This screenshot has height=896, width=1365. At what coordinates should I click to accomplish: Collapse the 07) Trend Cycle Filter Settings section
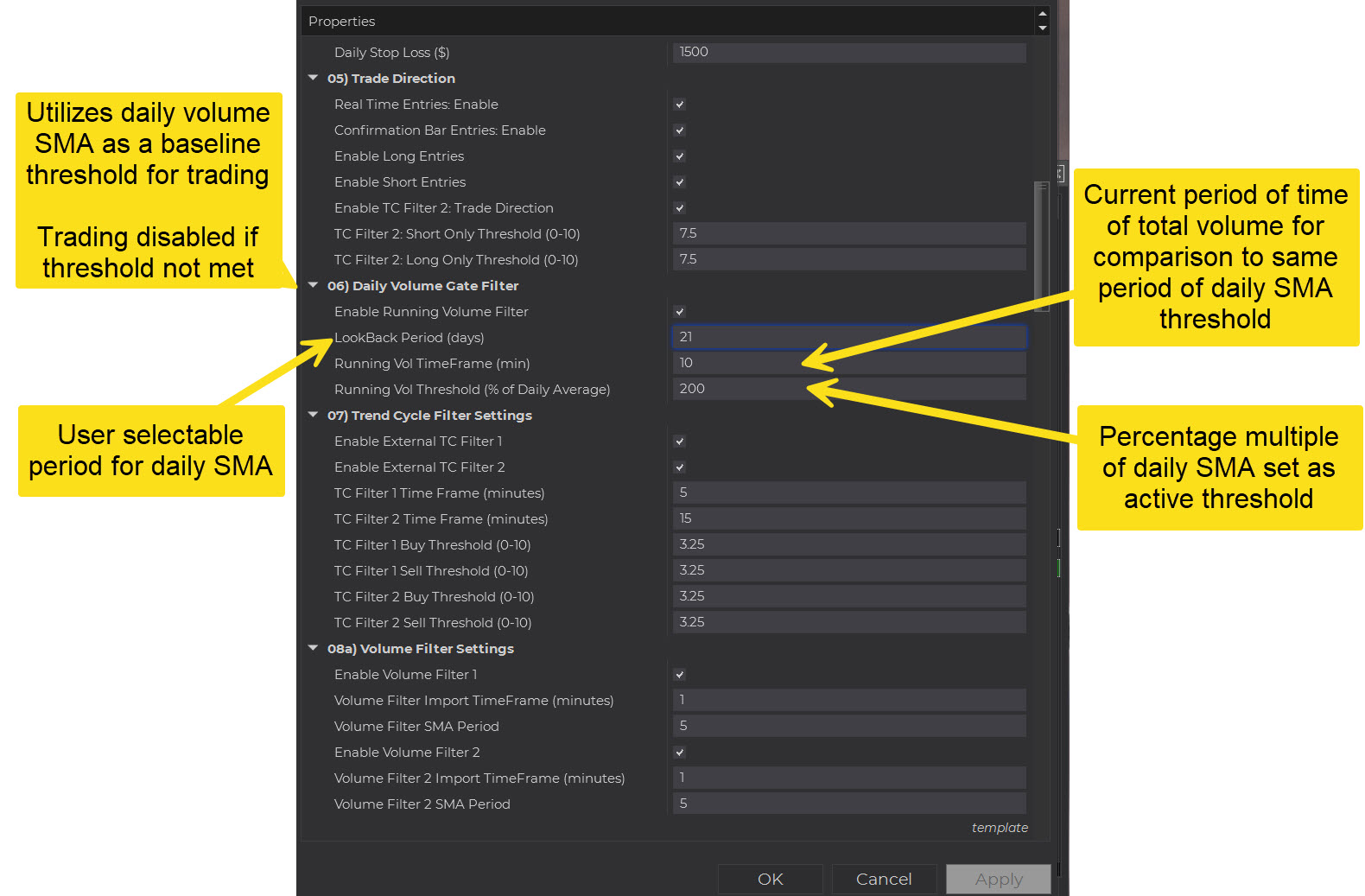coord(313,415)
